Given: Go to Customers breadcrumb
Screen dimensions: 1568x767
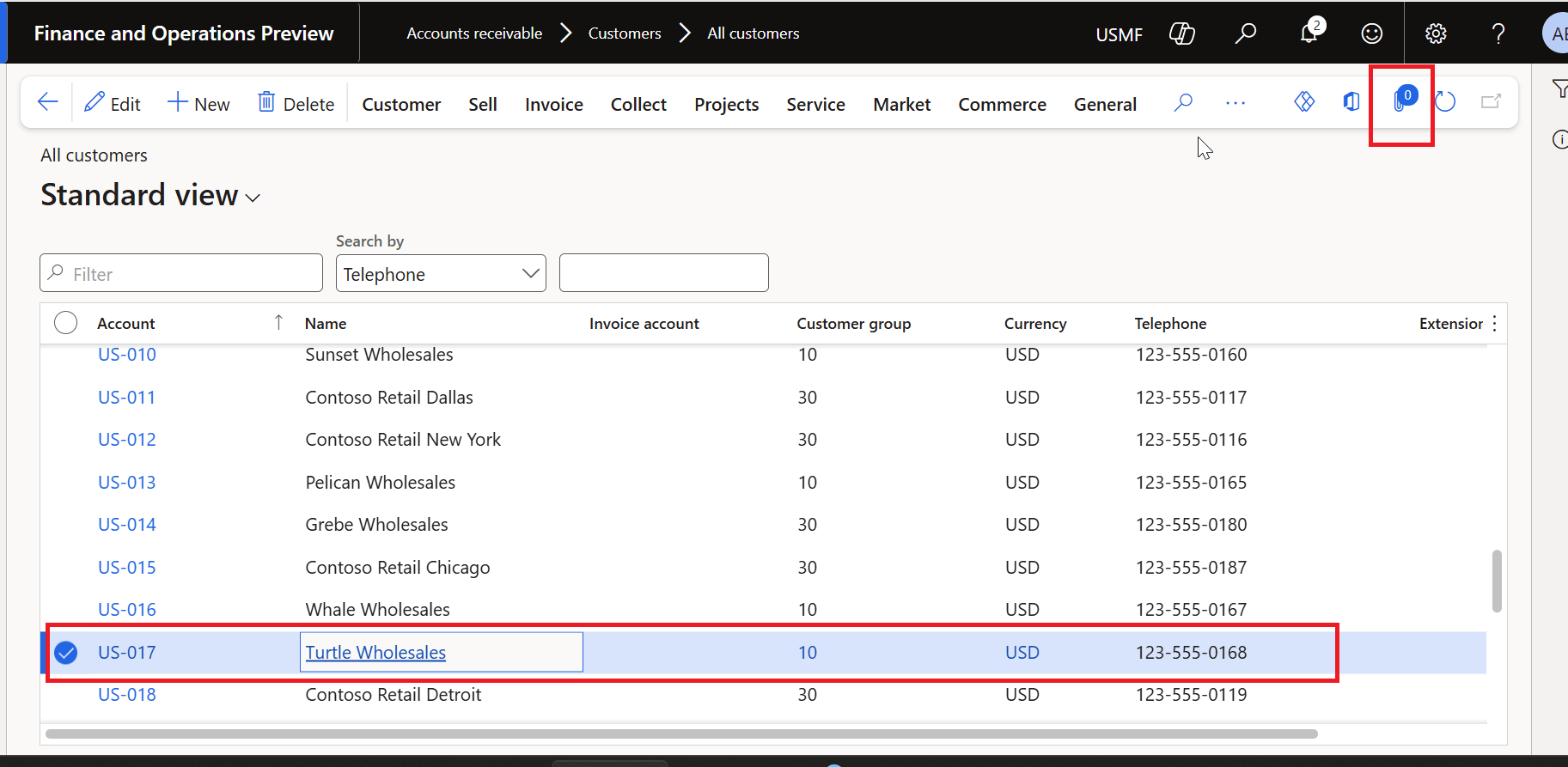Looking at the screenshot, I should pyautogui.click(x=625, y=33).
